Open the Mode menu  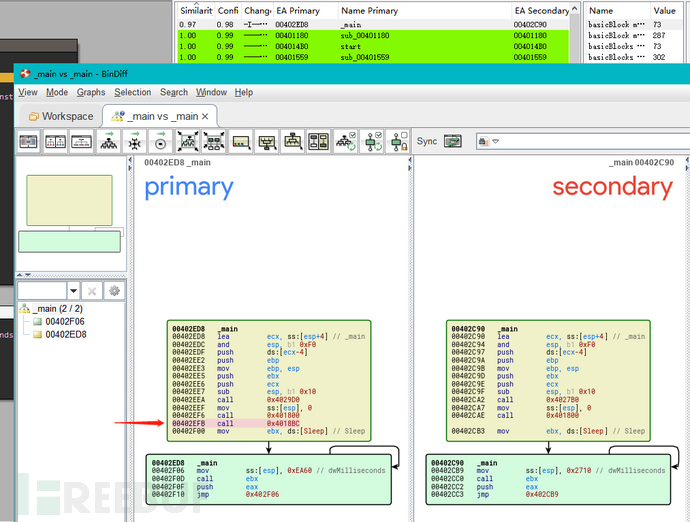point(57,92)
